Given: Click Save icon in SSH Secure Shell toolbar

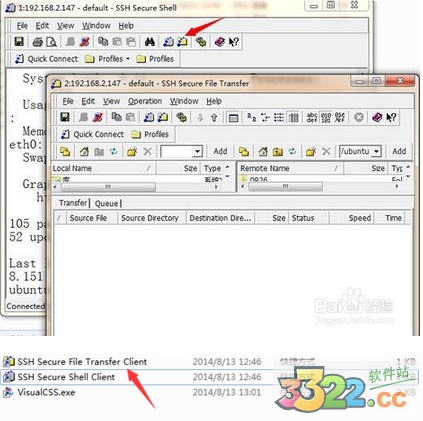Looking at the screenshot, I should pos(19,42).
